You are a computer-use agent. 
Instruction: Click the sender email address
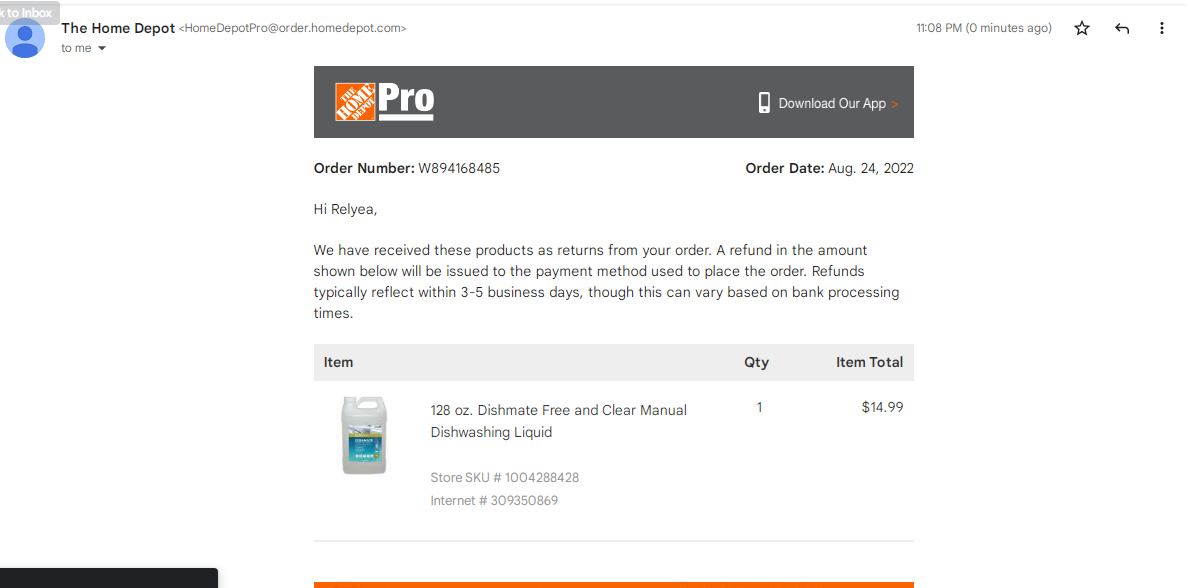coord(292,28)
